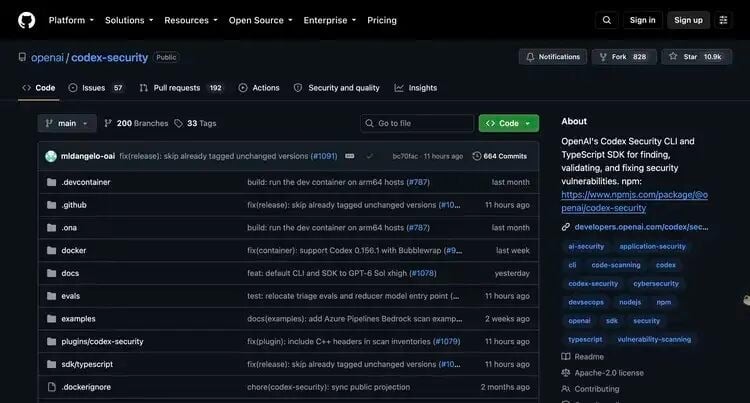The image size is (750, 403).
Task: Click the .github folder icon
Action: point(52,205)
